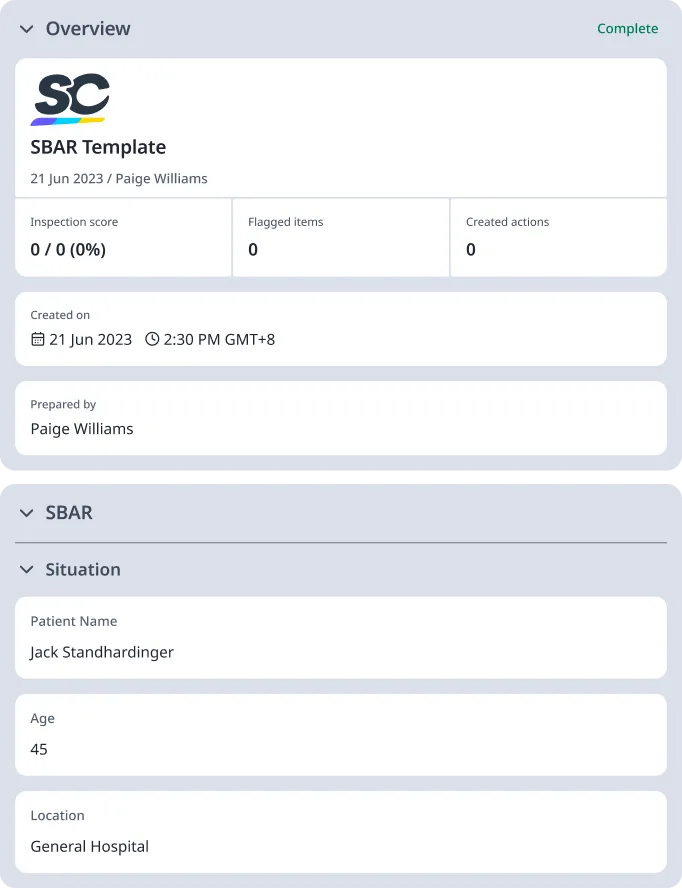This screenshot has width=682, height=889.
Task: Select the Inspection score card
Action: tap(122, 237)
